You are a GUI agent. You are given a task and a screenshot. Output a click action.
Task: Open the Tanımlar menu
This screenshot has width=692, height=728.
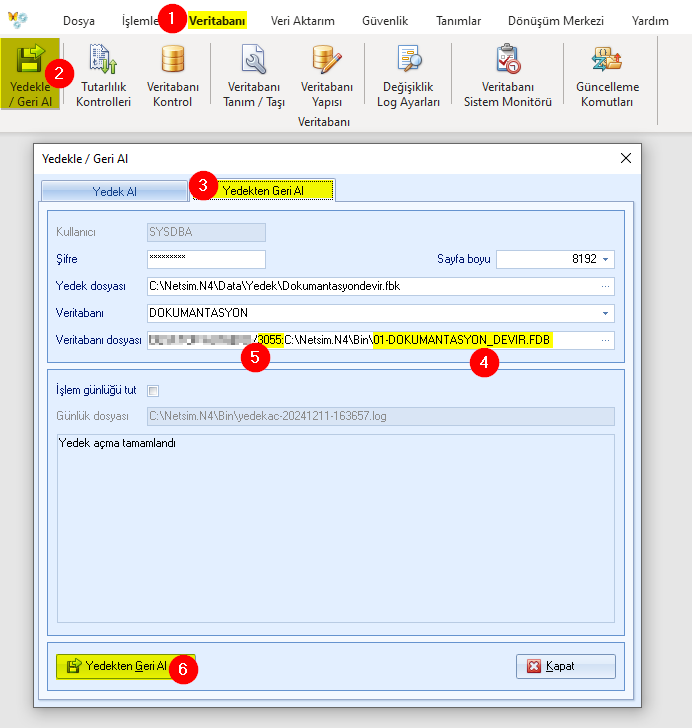pyautogui.click(x=458, y=21)
